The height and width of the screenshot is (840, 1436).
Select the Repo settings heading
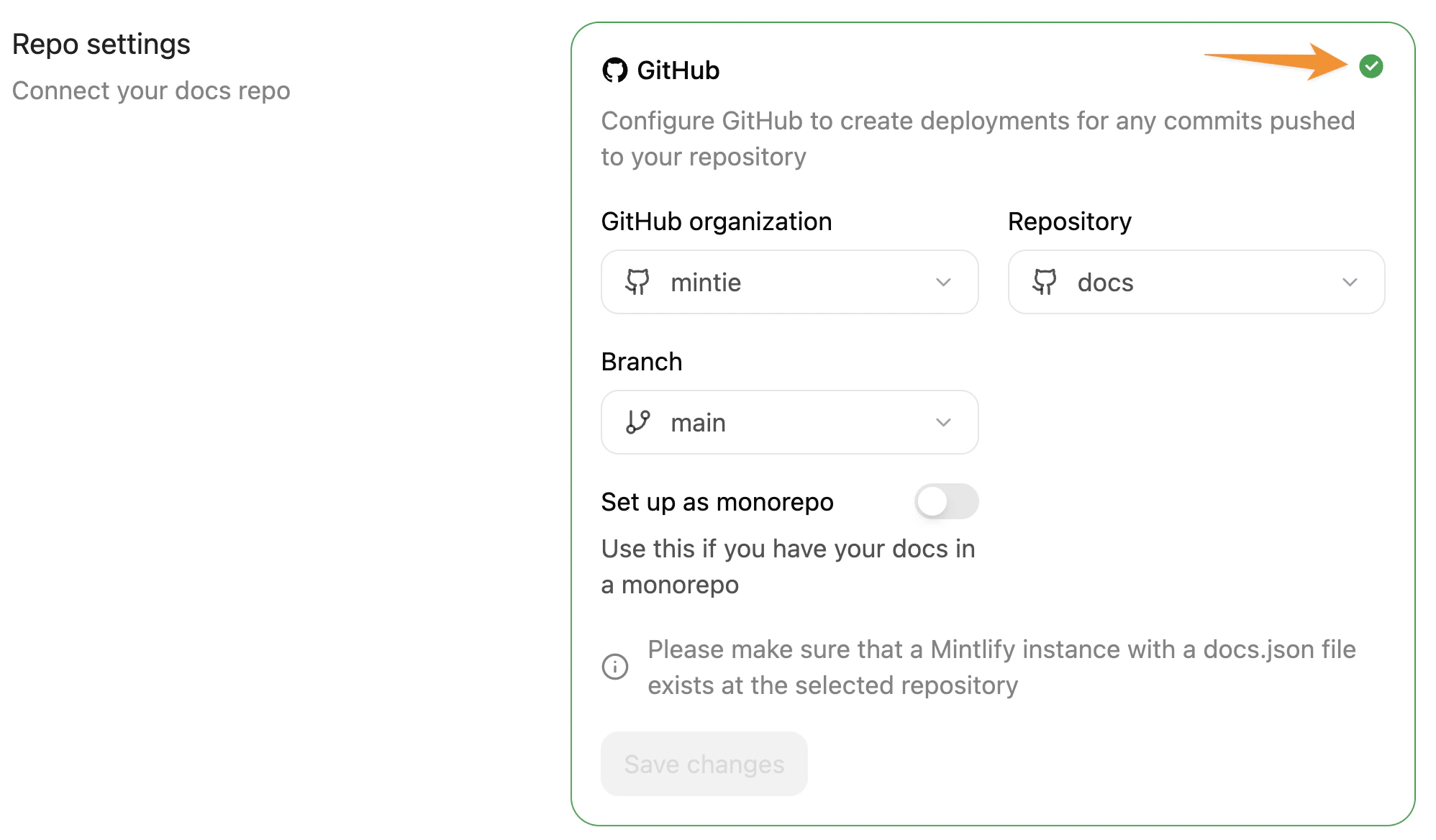(101, 44)
